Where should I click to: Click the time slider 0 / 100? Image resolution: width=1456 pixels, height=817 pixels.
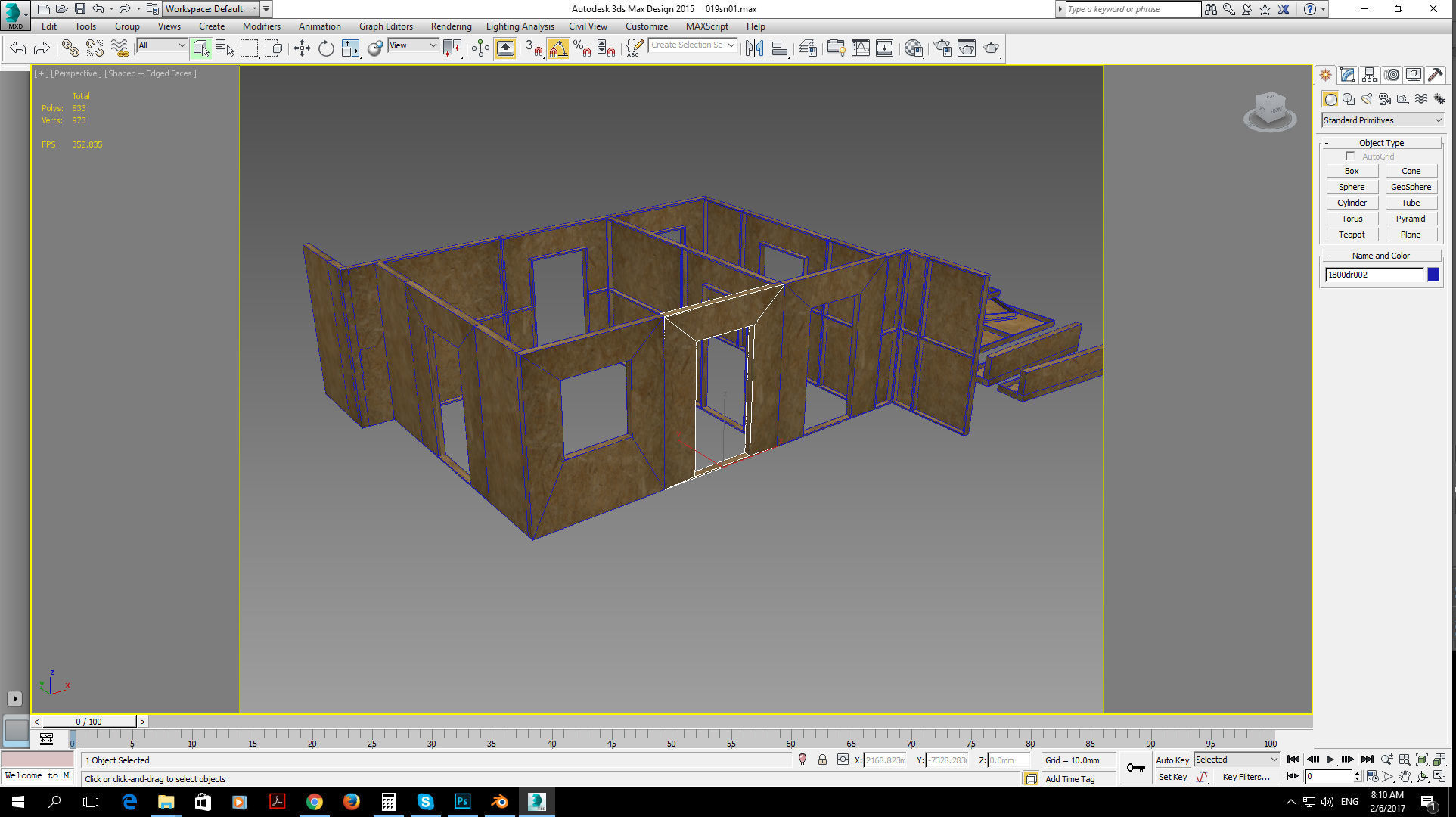(89, 722)
